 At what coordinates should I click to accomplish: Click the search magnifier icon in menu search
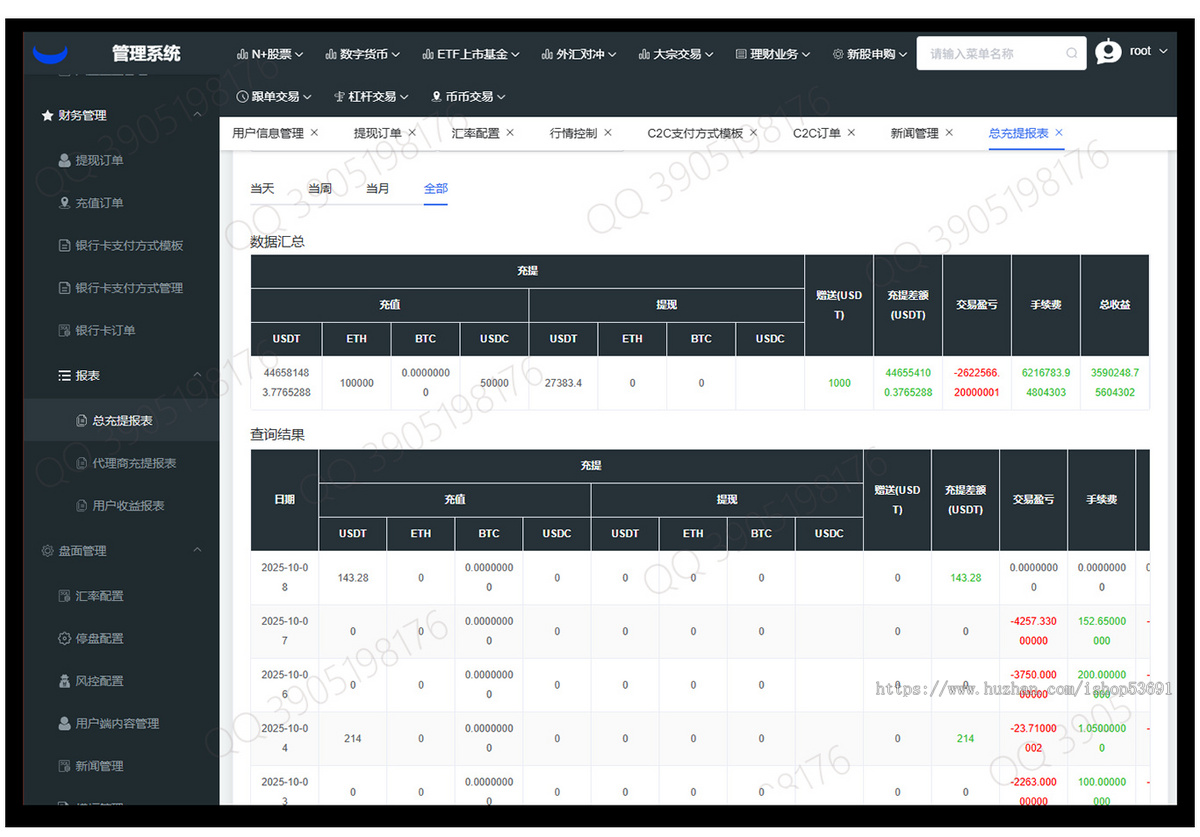tap(1072, 54)
